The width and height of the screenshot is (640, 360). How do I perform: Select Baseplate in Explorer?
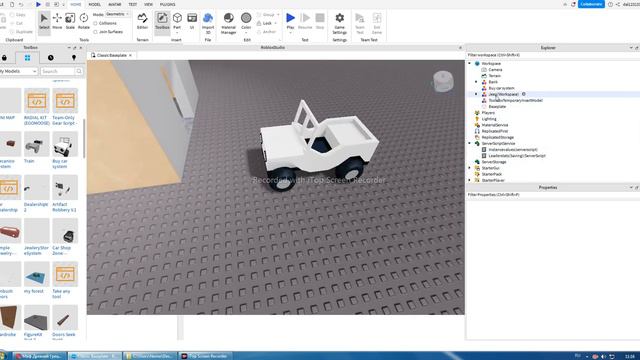(x=497, y=106)
